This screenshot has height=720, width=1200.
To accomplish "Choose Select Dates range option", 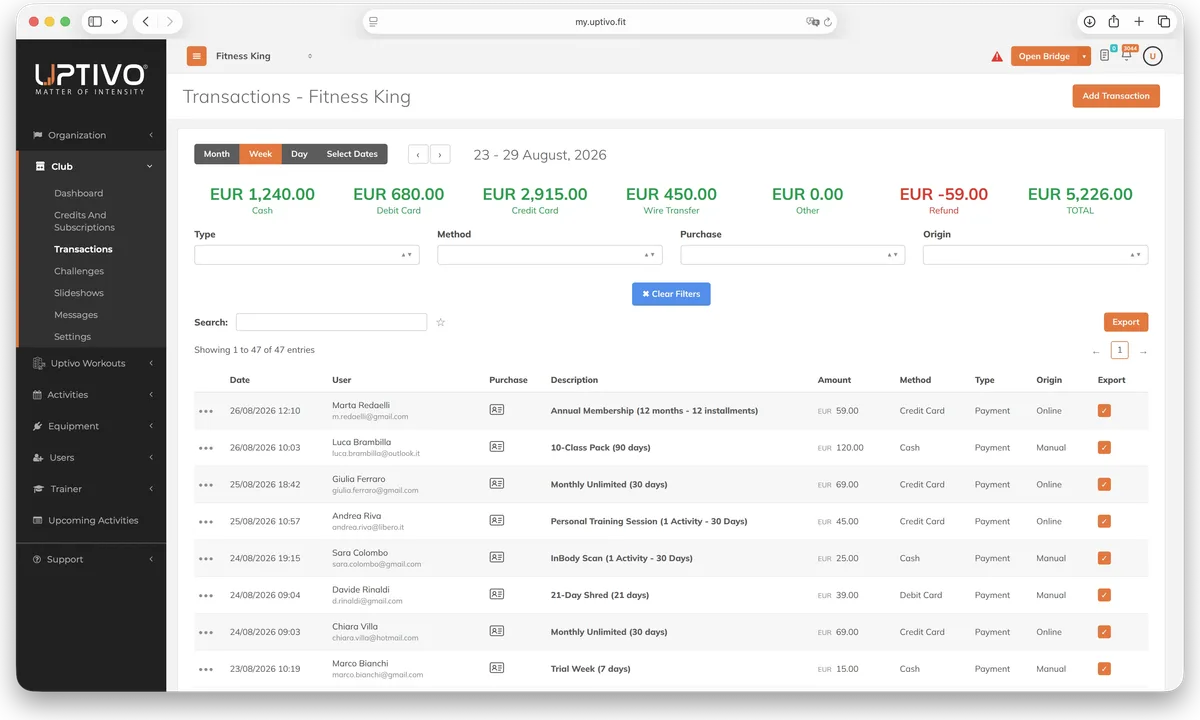I will tap(352, 154).
